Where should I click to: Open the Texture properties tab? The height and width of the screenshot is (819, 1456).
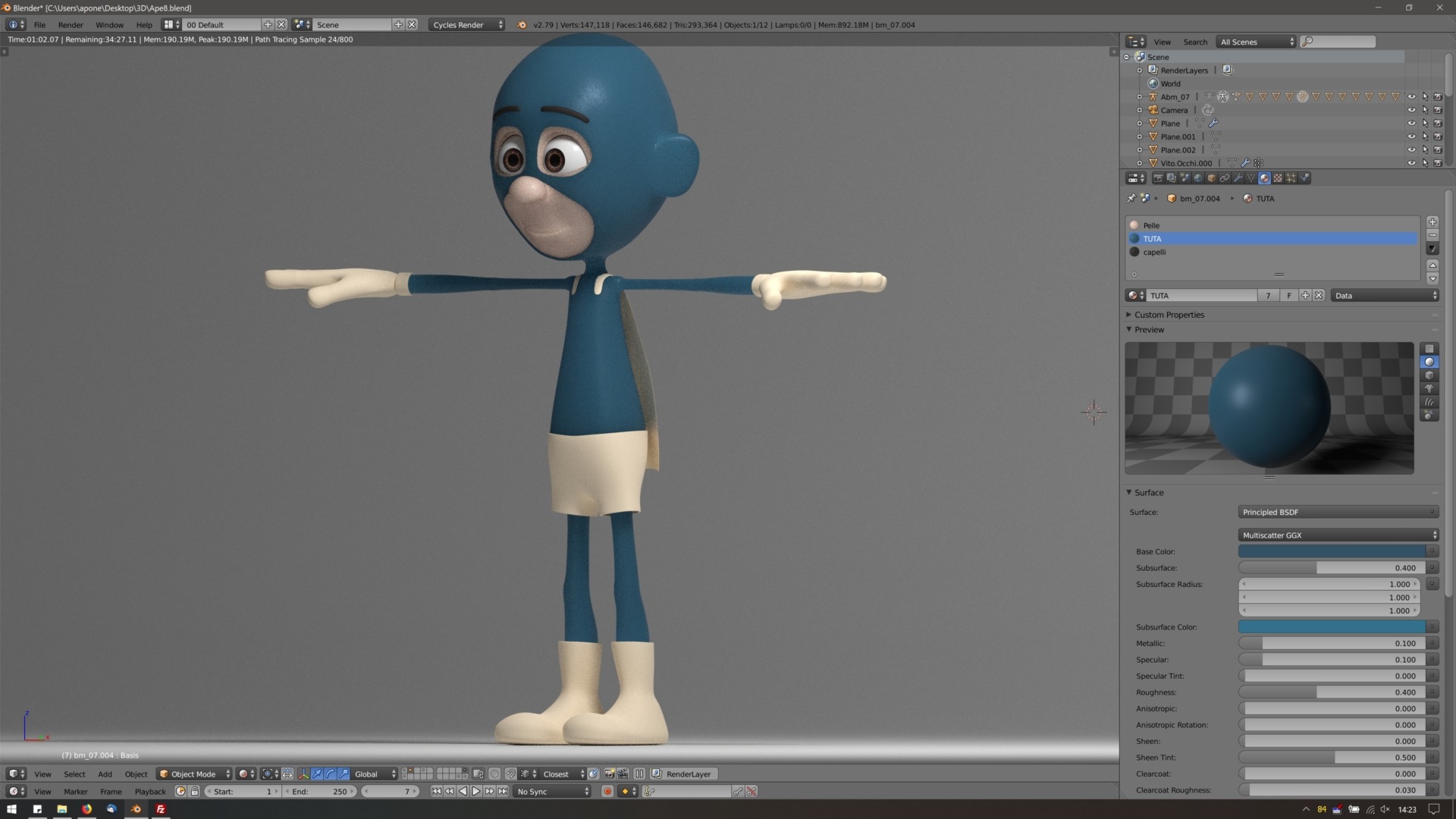tap(1278, 178)
